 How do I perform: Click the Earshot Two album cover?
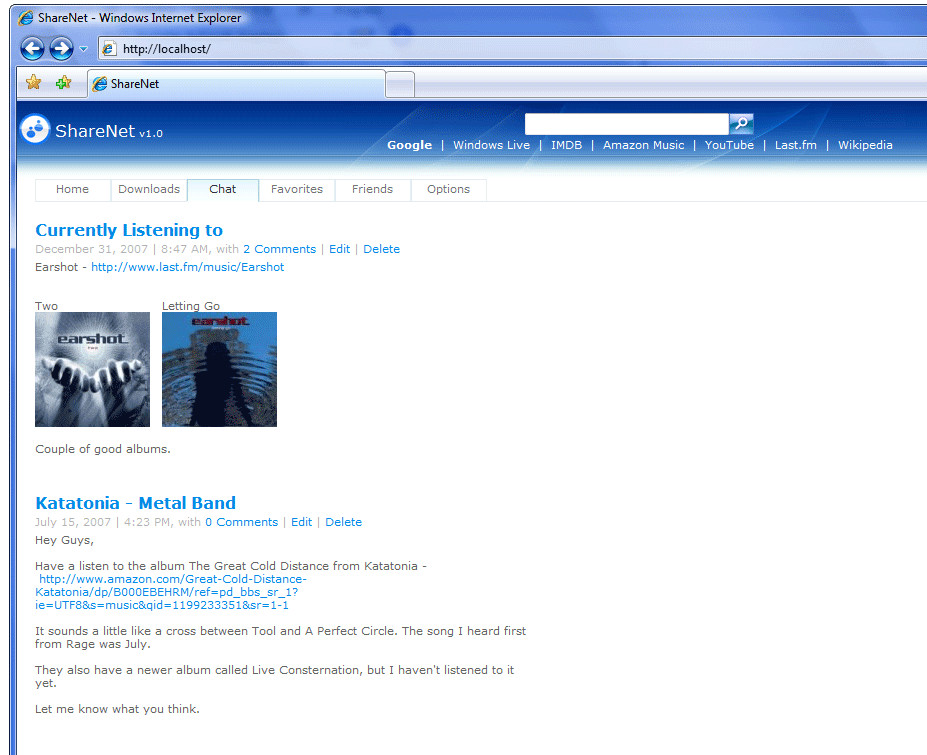coord(92,370)
